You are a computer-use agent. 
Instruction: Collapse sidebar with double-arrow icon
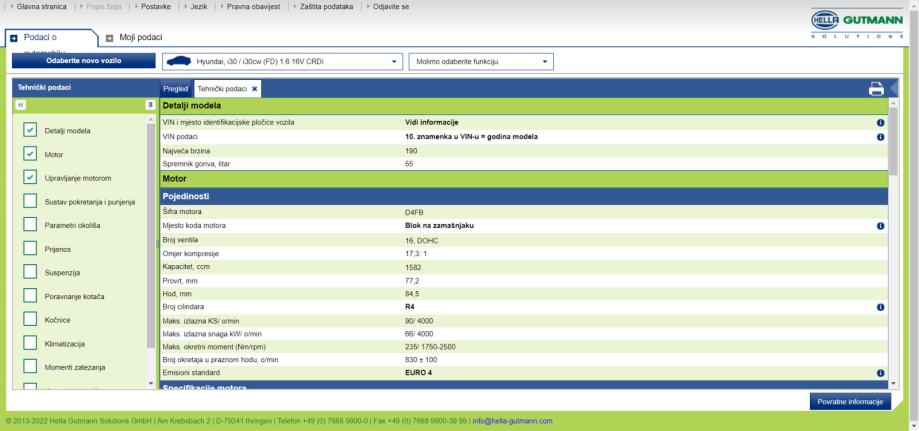pyautogui.click(x=21, y=105)
